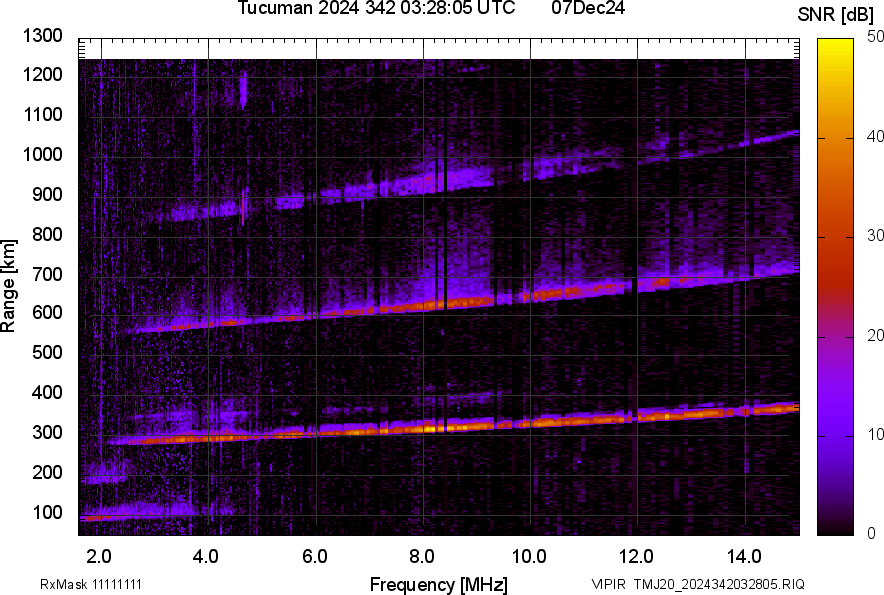Click the 8.0 frequency tick label

pyautogui.click(x=422, y=557)
